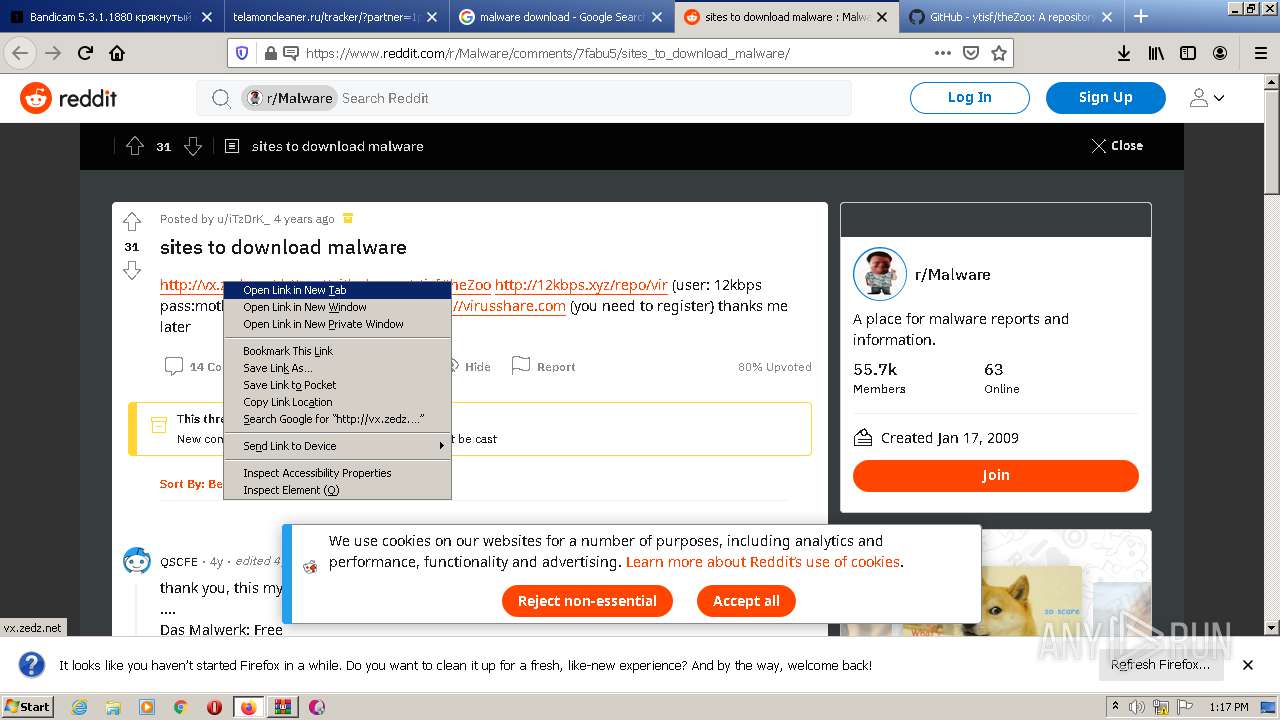Join r/Malware community
The image size is (1280, 720).
[x=995, y=475]
